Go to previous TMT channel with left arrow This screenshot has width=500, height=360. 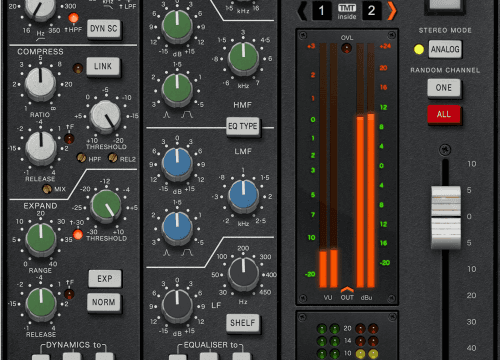303,11
